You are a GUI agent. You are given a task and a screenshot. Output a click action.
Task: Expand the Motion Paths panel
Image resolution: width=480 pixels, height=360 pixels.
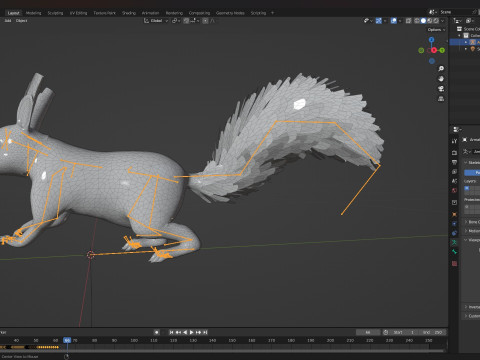point(472,231)
